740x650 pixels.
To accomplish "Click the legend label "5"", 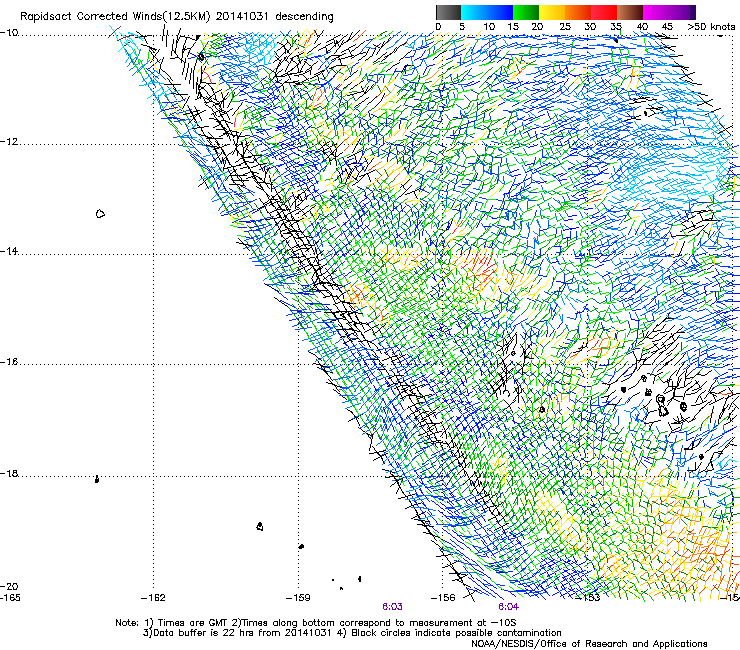I will tap(462, 27).
